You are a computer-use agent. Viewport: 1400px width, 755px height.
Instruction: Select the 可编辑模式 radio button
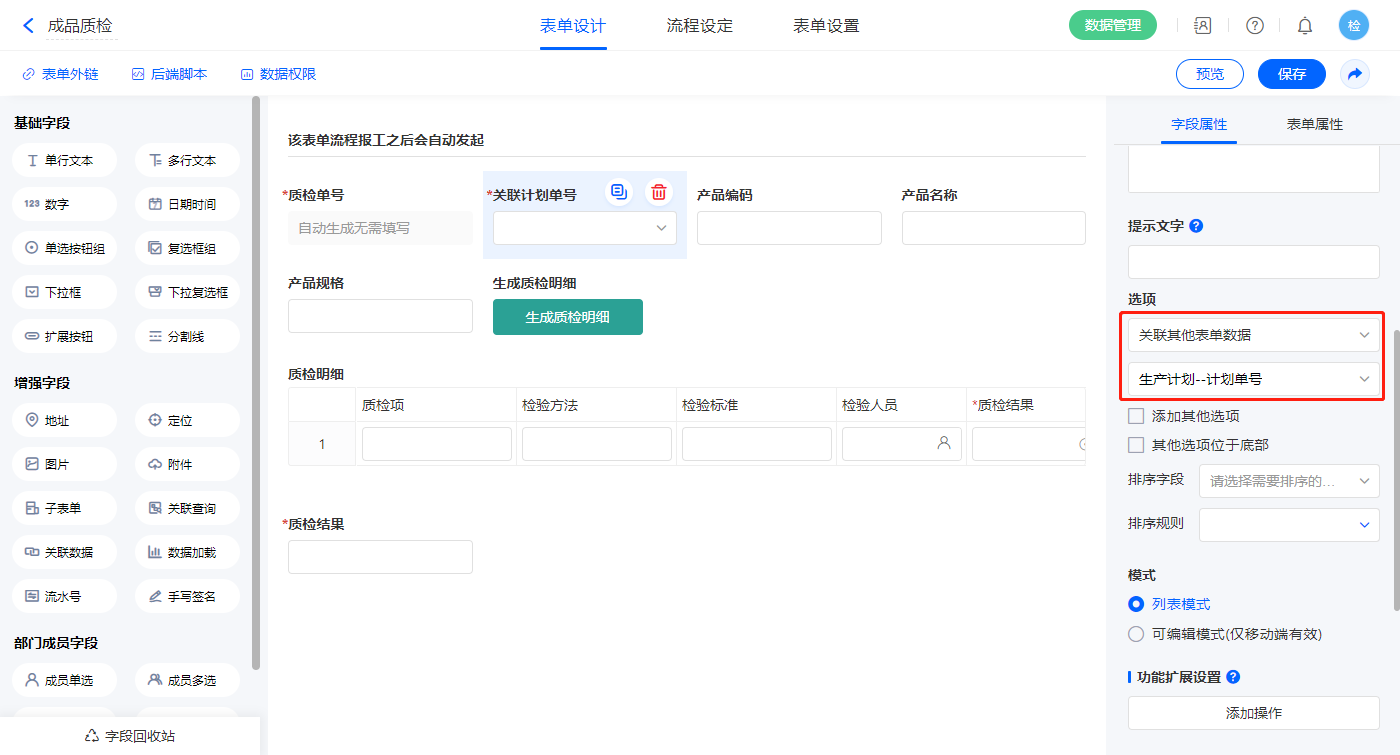(1136, 634)
